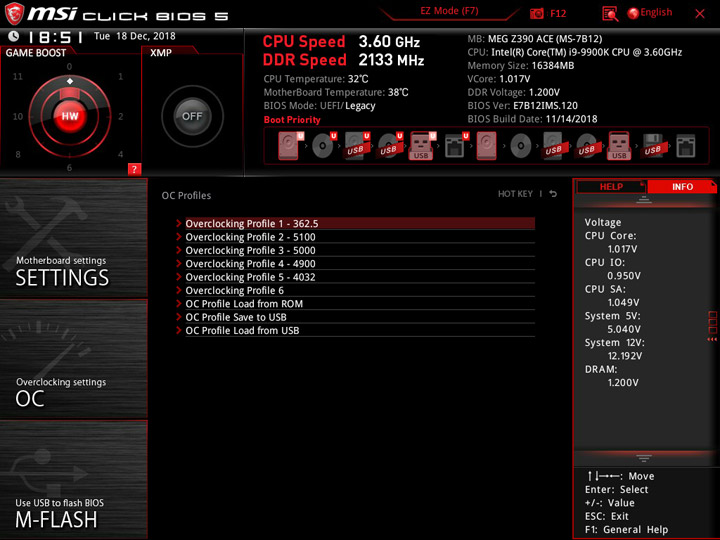Click the back arrow next to HOT KEY
720x540 pixels.
553,194
